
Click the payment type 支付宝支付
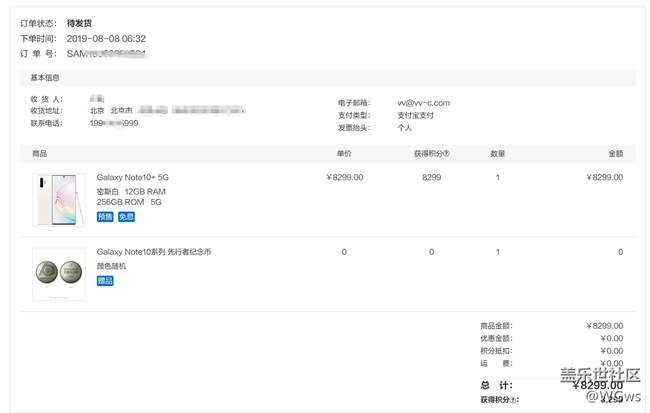415,115
